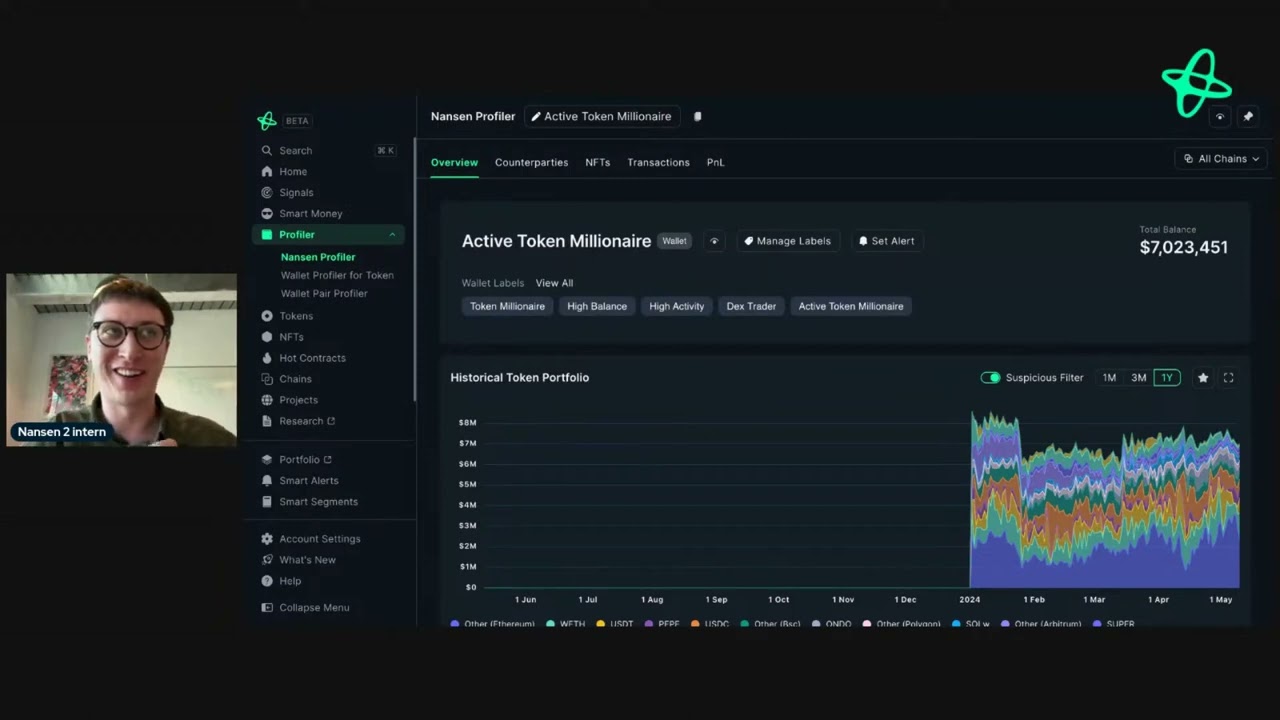Switch to the Transactions tab
The width and height of the screenshot is (1280, 720).
[x=658, y=162]
